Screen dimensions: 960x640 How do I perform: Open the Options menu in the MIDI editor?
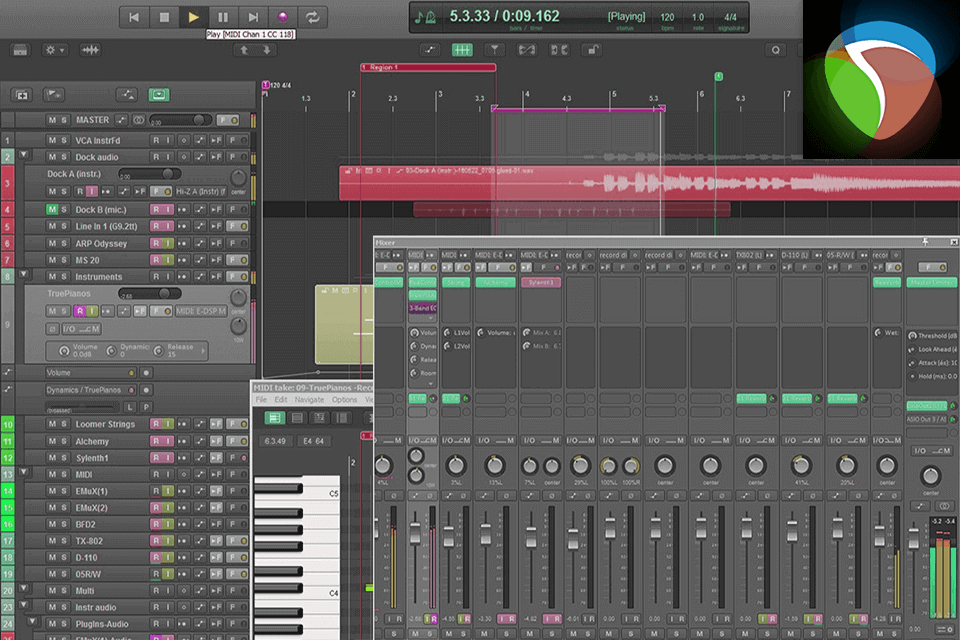(345, 400)
